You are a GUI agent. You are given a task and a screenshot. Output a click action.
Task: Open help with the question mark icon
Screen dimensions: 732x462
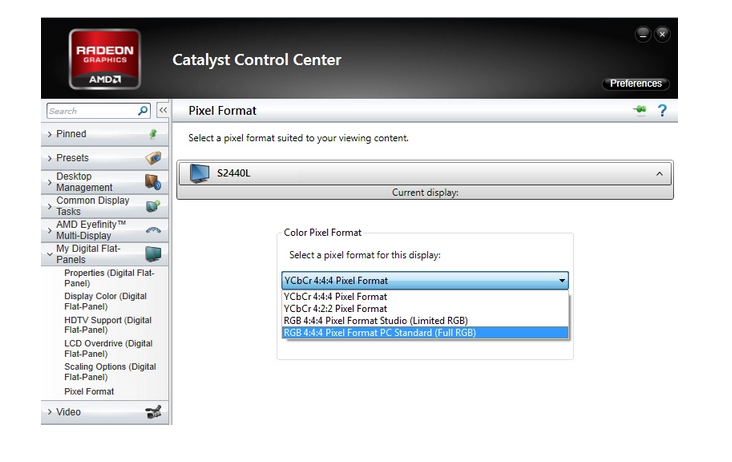coord(662,111)
